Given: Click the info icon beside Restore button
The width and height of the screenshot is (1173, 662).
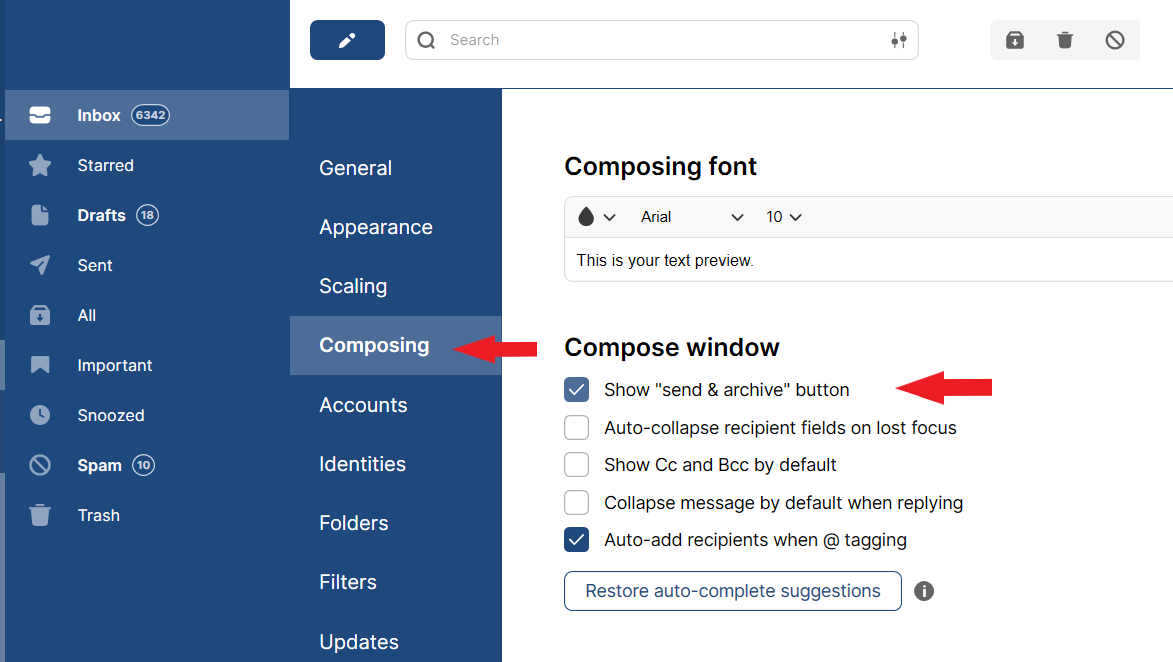Looking at the screenshot, I should pos(924,591).
